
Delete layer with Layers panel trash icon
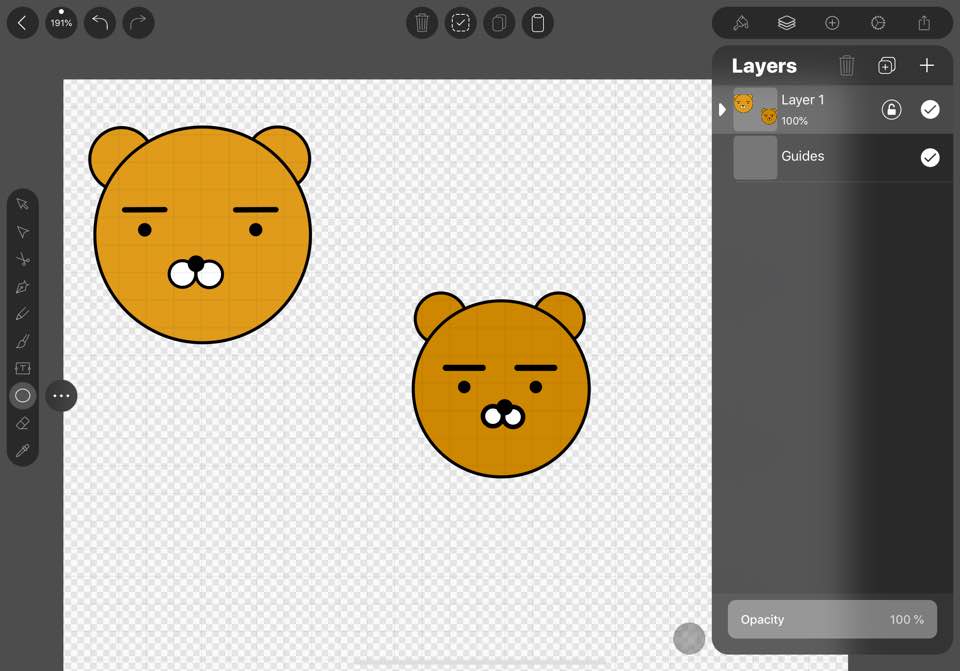click(x=847, y=65)
